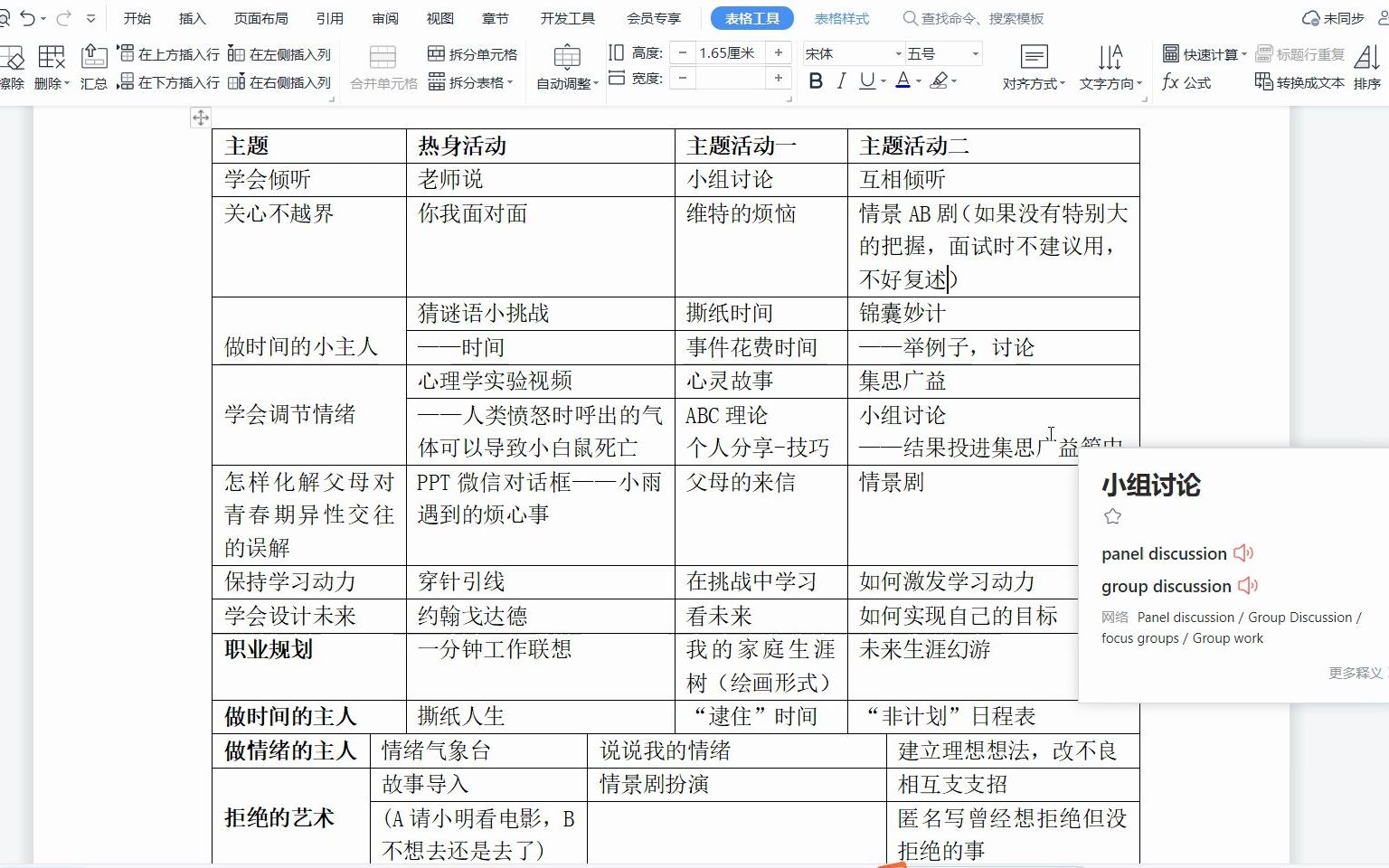Click the fx 公式 button
Screen dimensions: 1389x868
coord(1186,82)
